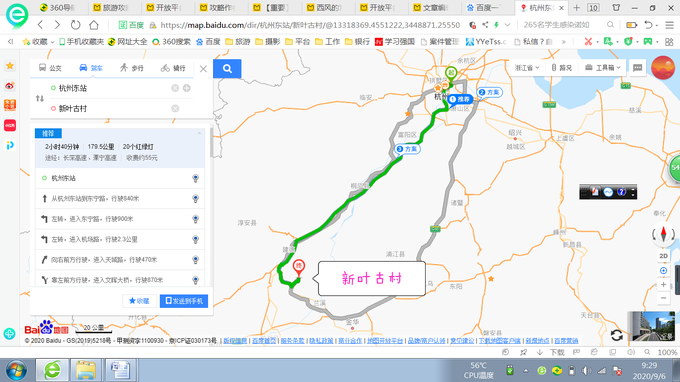680x382 pixels.
Task: Zoom in the map with plus button
Action: coord(663,285)
